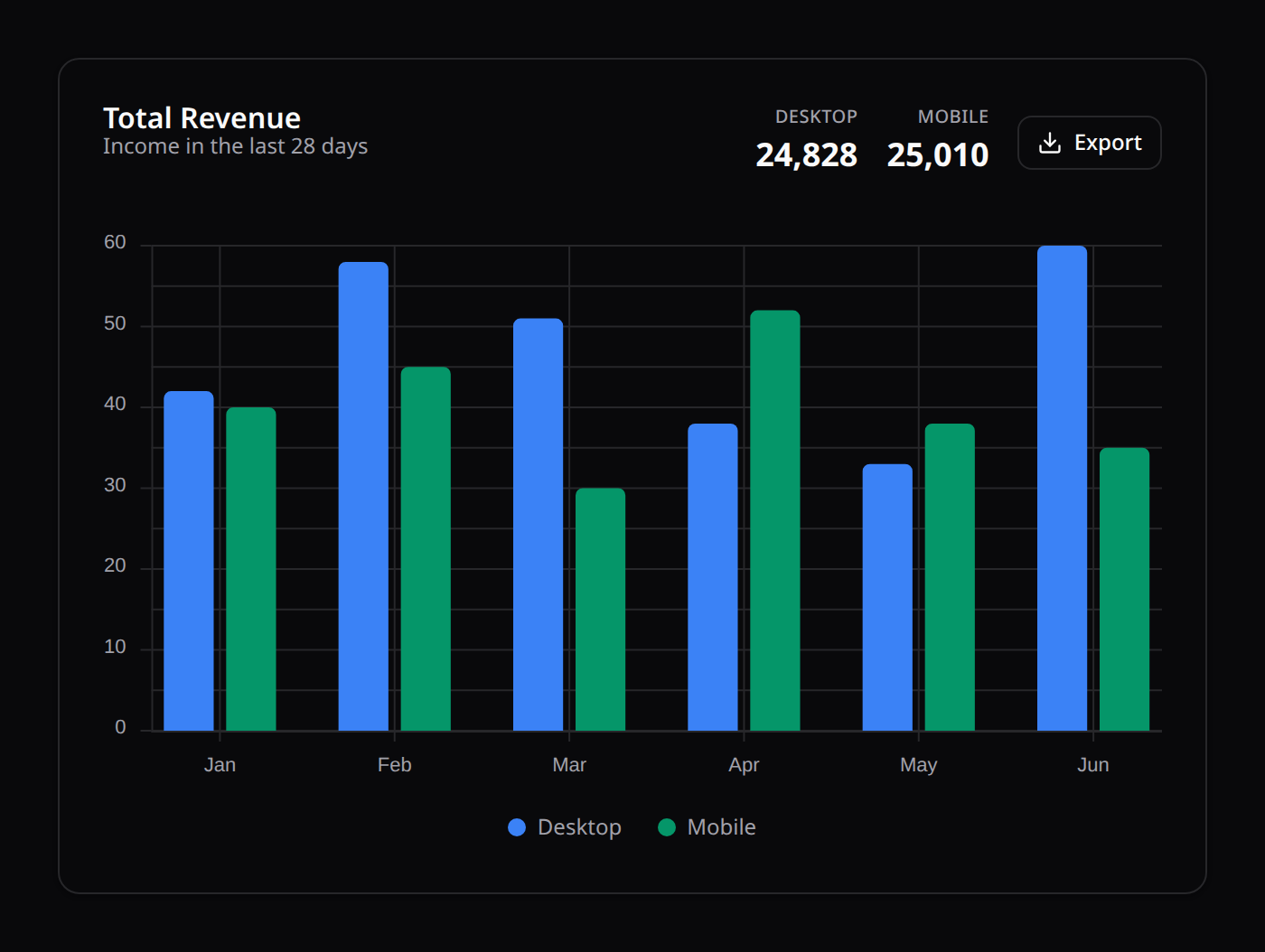Click the 0 y-axis label
This screenshot has width=1265, height=952.
click(x=120, y=727)
